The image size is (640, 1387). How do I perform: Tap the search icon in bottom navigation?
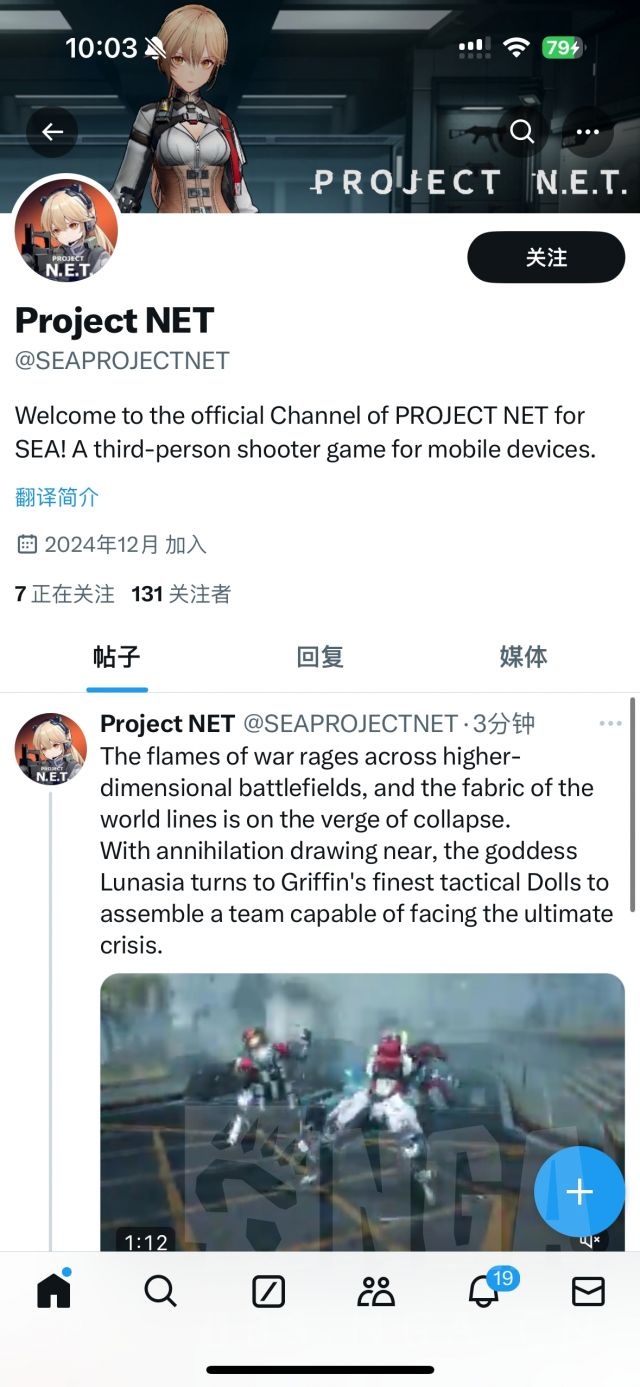coord(160,1294)
